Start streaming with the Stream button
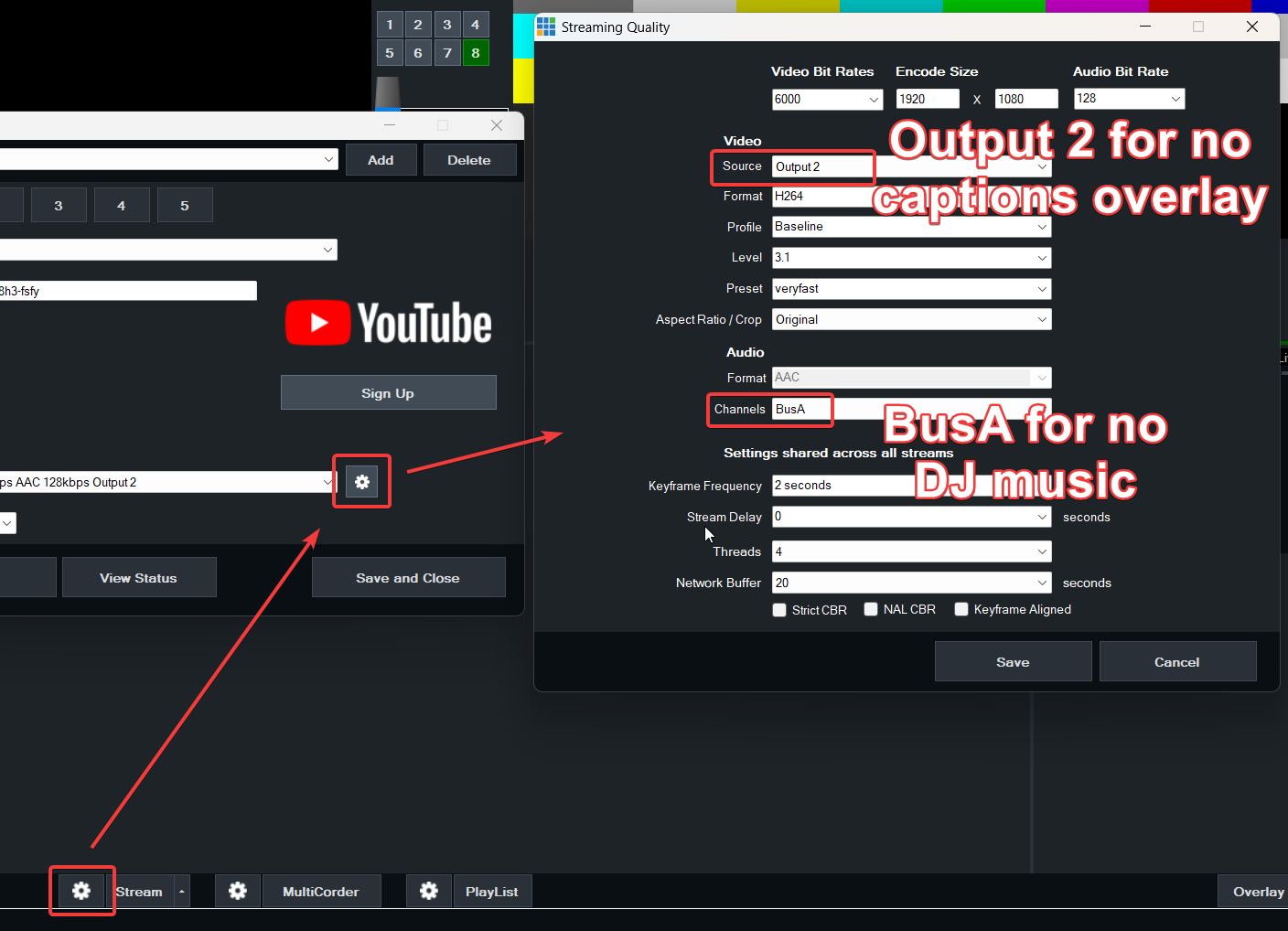Screen dimensions: 1288x931 [140, 891]
